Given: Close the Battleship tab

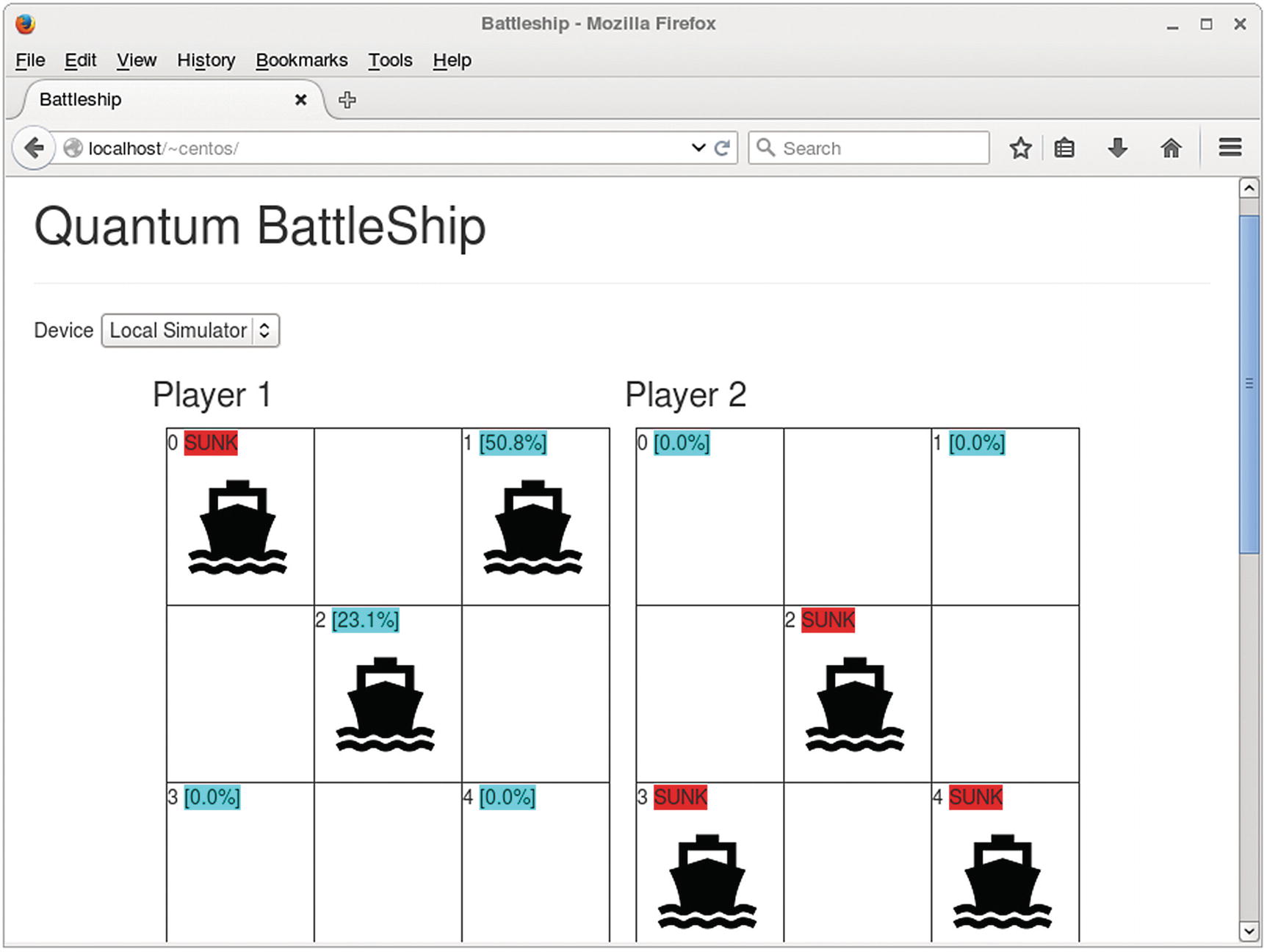Looking at the screenshot, I should [x=300, y=100].
